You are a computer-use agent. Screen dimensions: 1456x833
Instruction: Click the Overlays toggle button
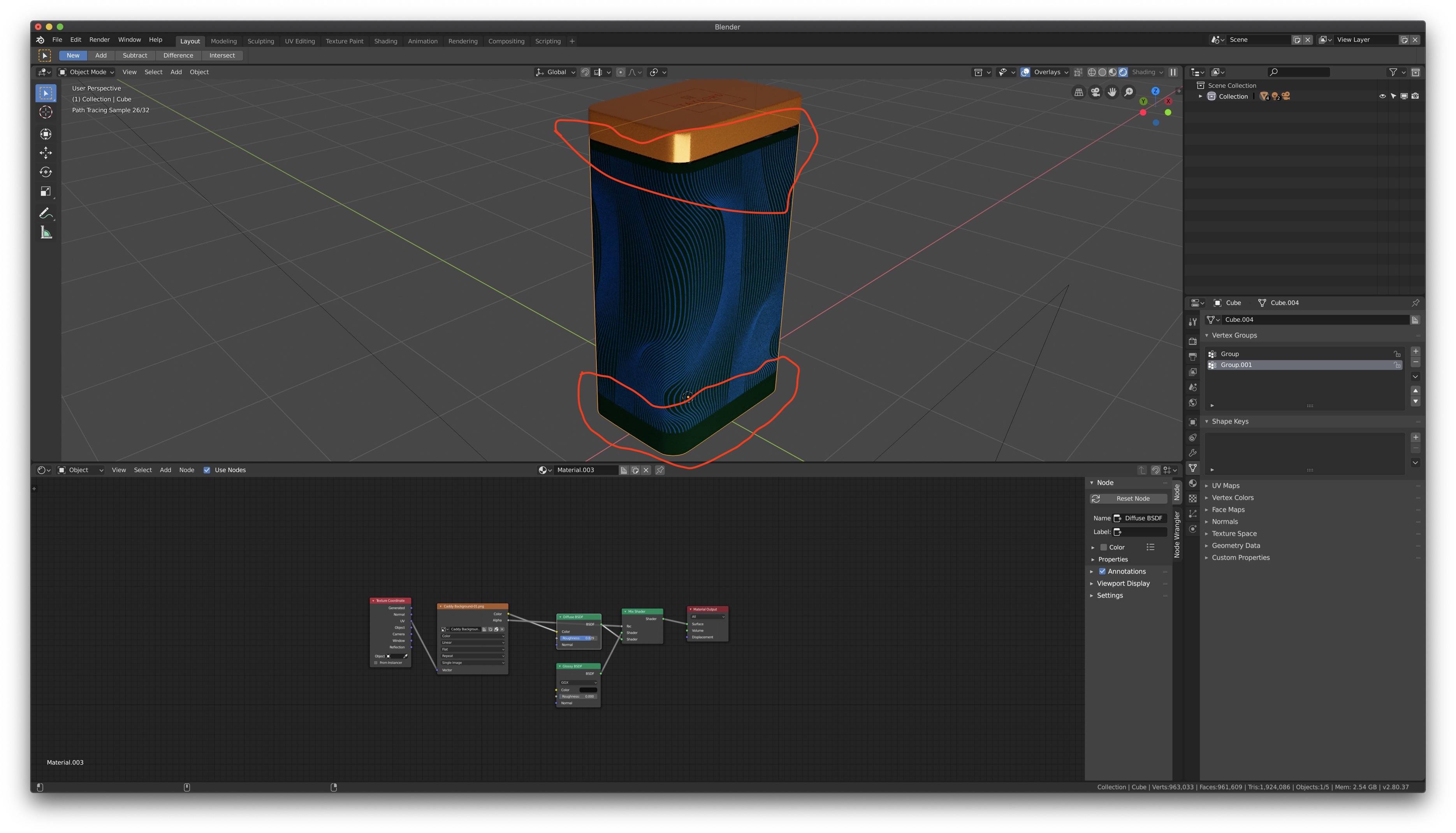pos(1025,72)
